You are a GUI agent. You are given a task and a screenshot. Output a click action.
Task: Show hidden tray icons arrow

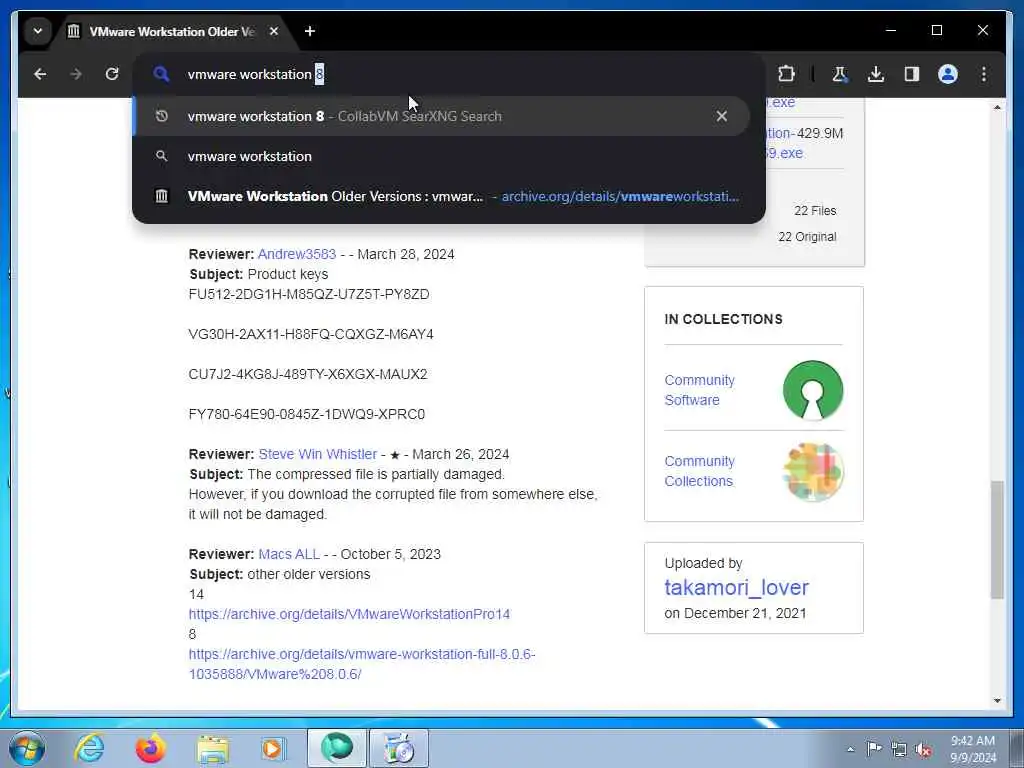(x=850, y=749)
